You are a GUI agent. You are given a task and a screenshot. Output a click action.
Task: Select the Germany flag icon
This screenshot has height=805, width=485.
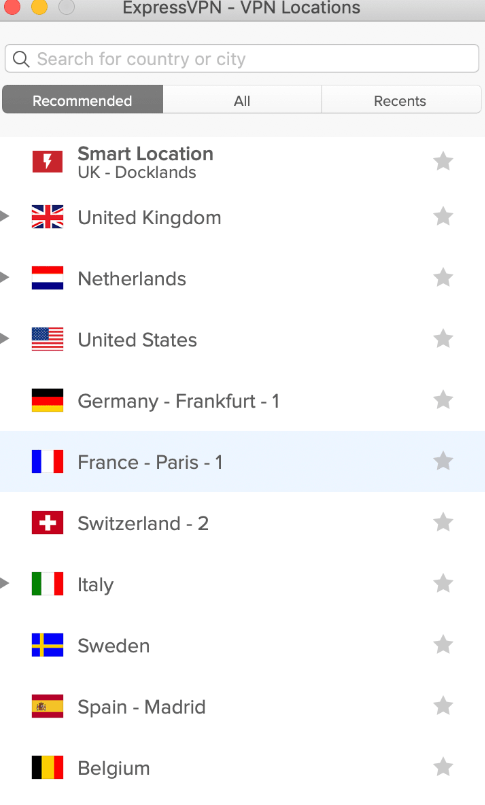pos(47,400)
